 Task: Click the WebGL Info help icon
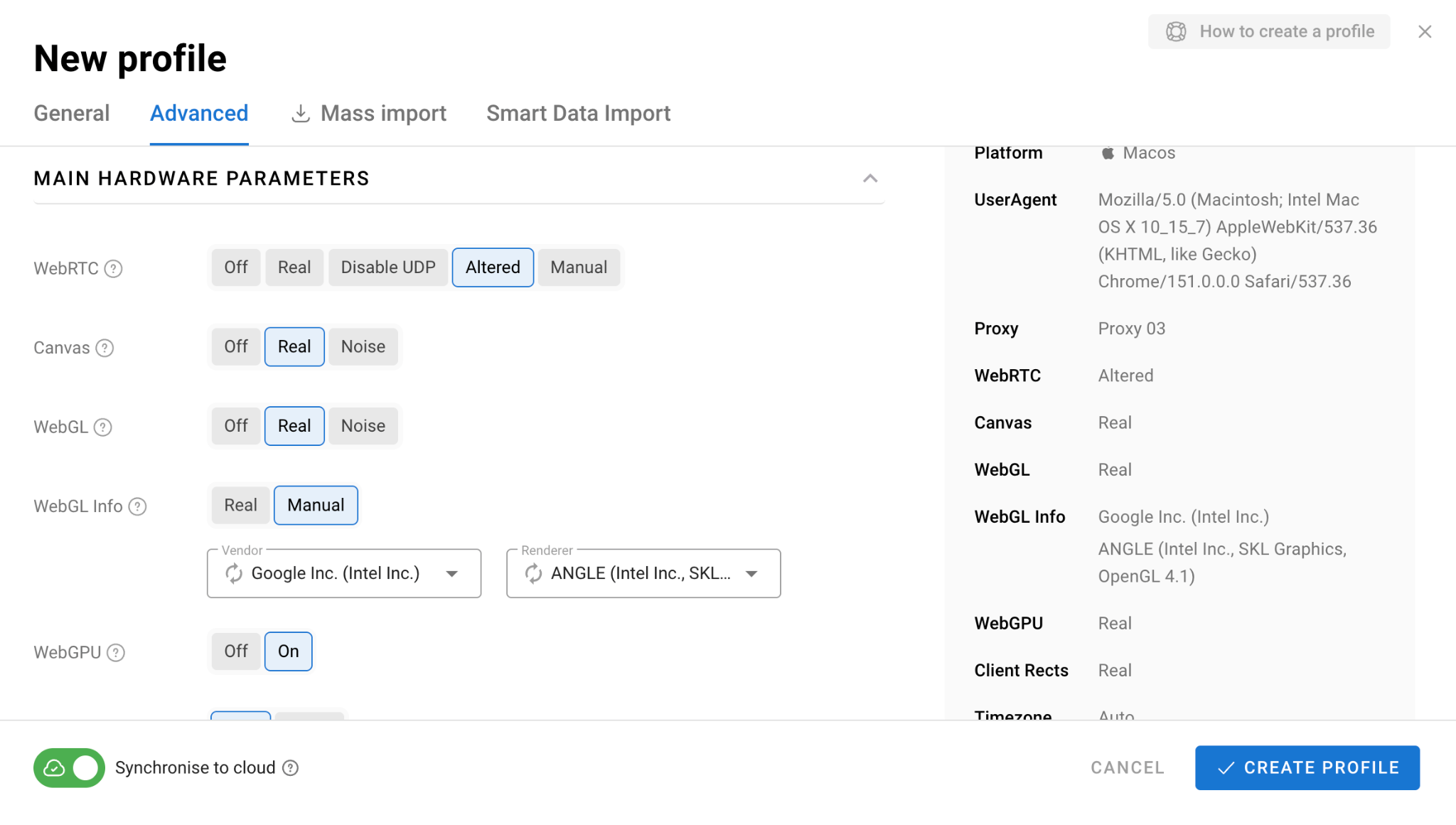click(x=137, y=506)
